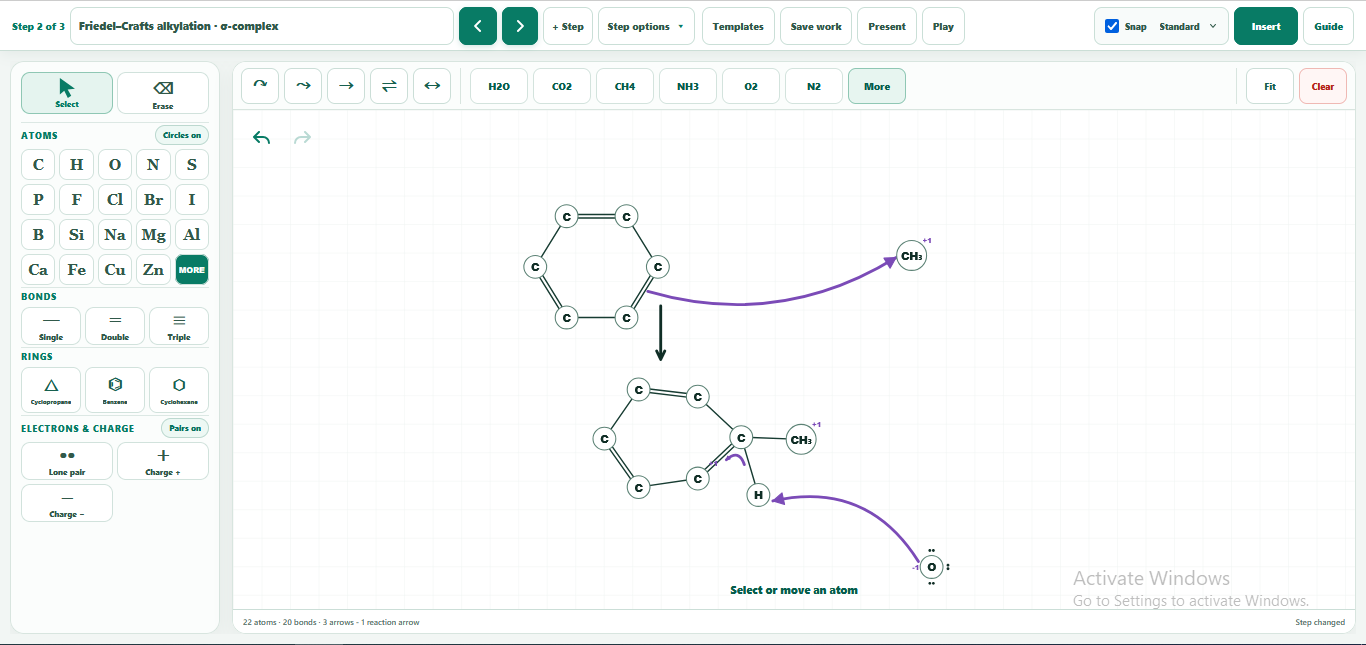Viewport: 1366px width, 645px height.
Task: Pick the Hydrogen (H) atom button
Action: coord(77,165)
